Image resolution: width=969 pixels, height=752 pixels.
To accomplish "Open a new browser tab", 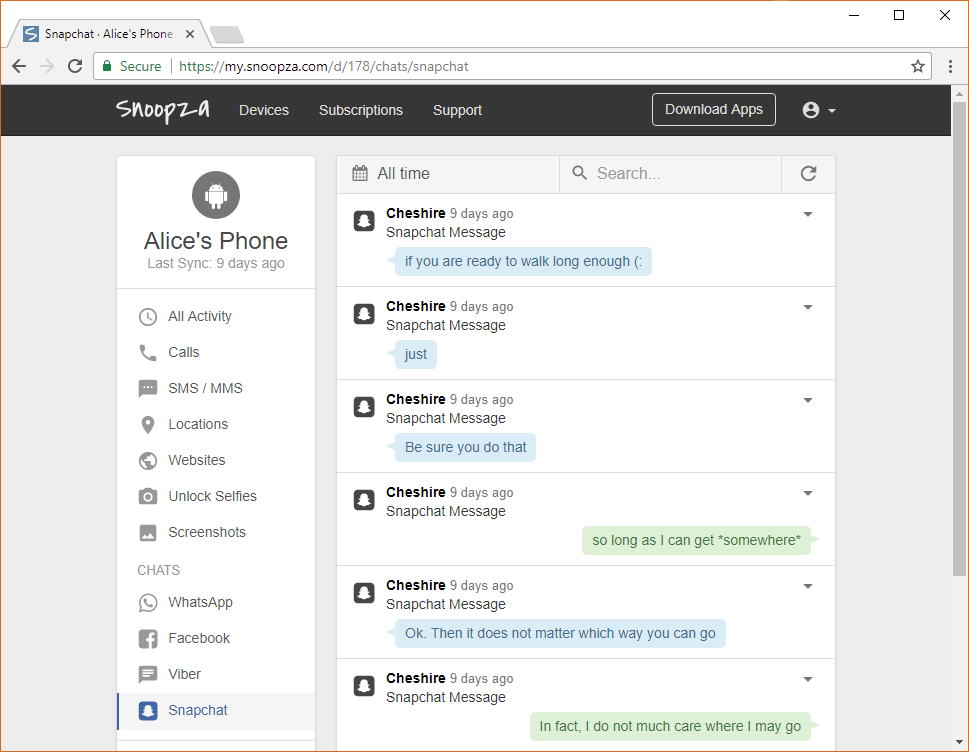I will click(x=227, y=35).
